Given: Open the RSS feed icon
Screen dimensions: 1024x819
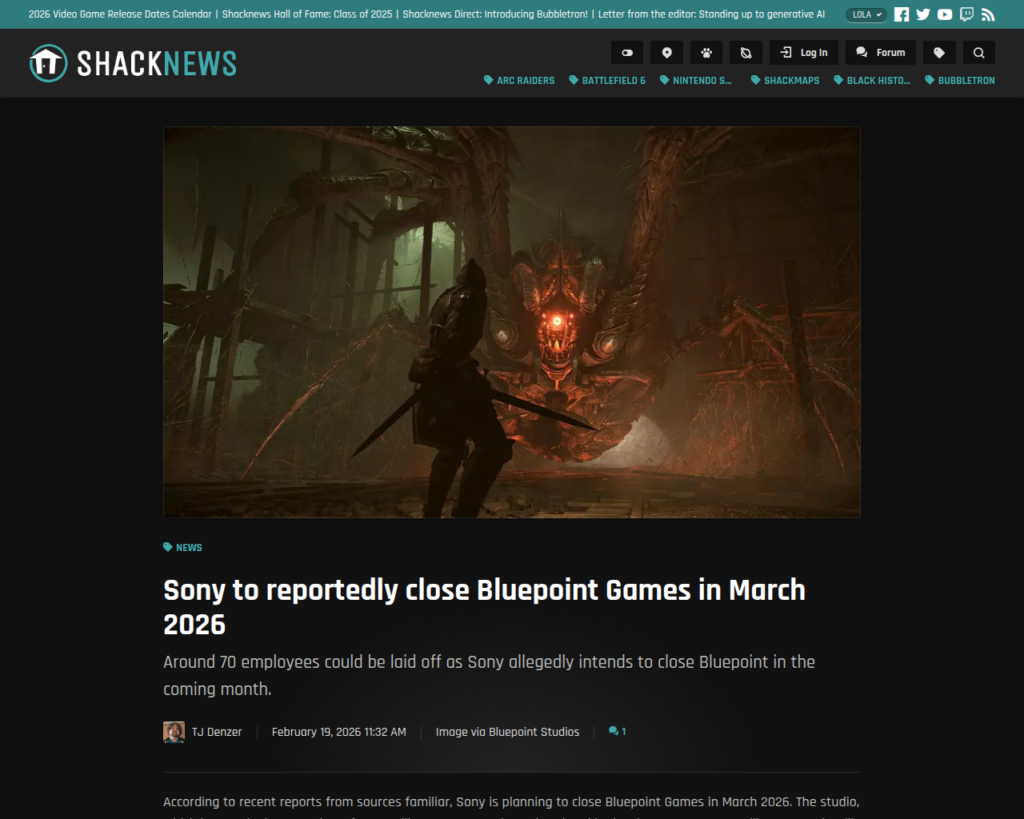Looking at the screenshot, I should (x=988, y=15).
